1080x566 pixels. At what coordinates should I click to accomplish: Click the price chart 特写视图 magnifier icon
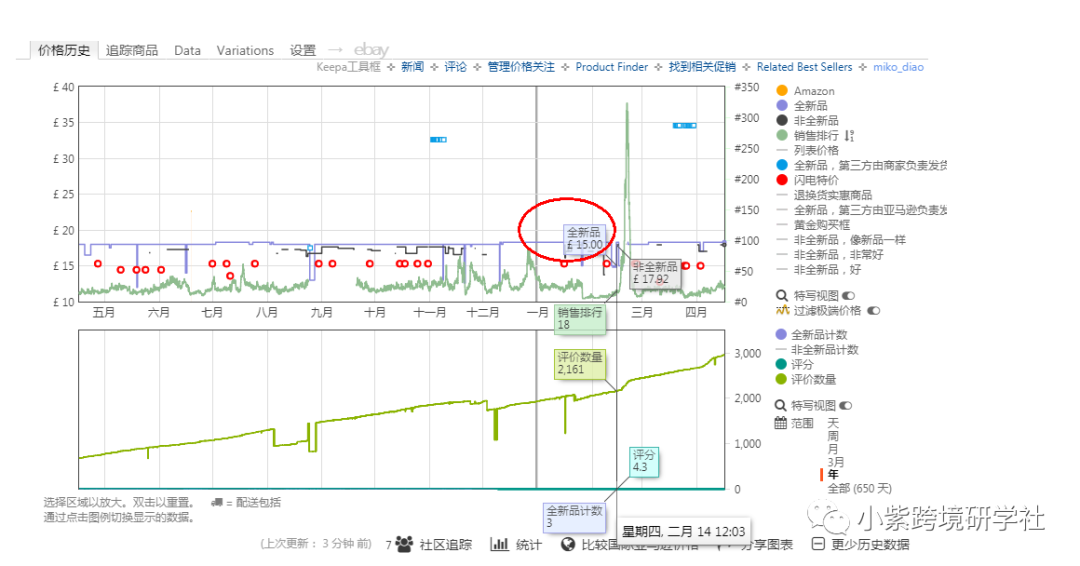click(x=782, y=295)
